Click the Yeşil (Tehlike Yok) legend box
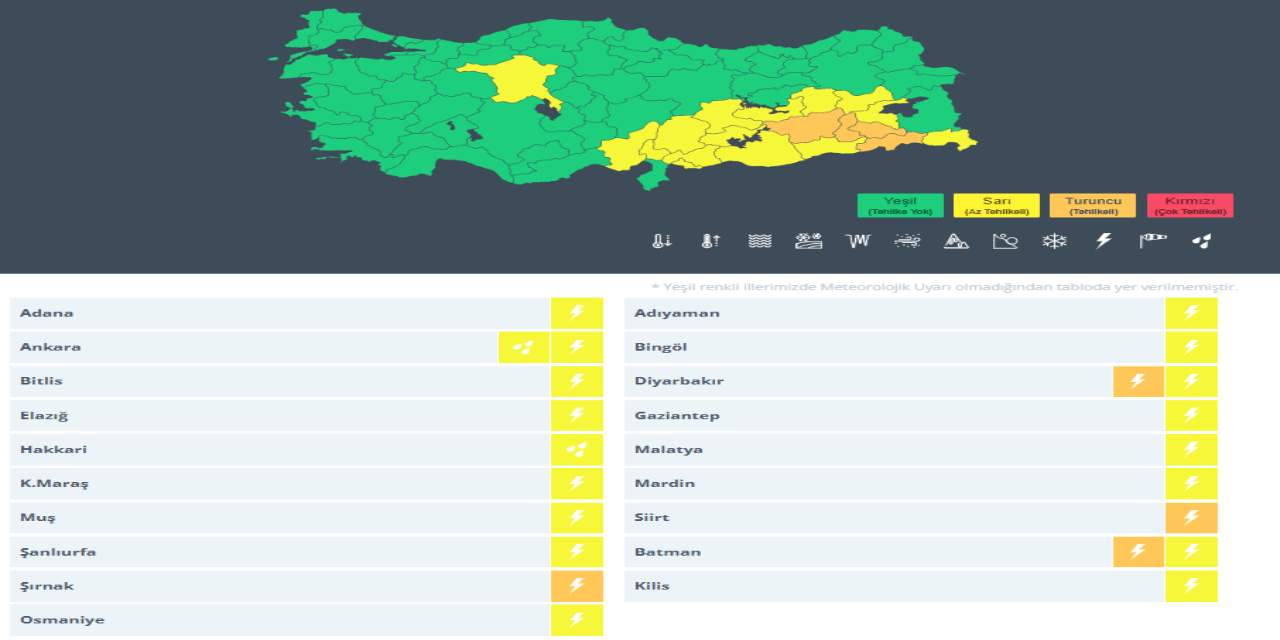The image size is (1280, 640). pyautogui.click(x=900, y=206)
